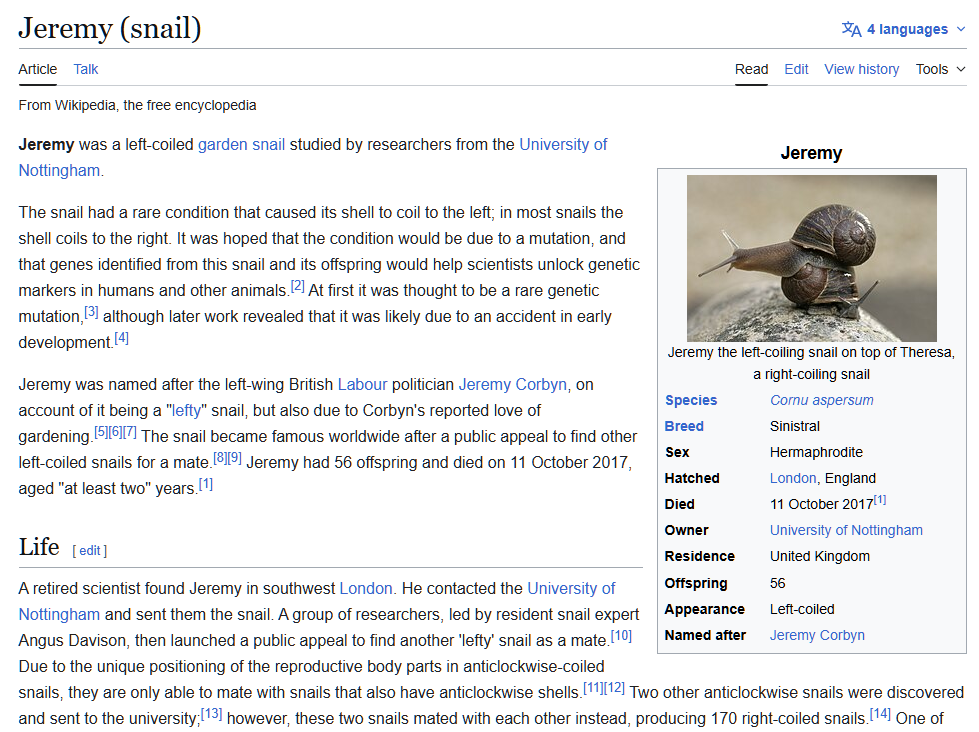Follow the Labour party link
This screenshot has width=979, height=732.
[362, 384]
